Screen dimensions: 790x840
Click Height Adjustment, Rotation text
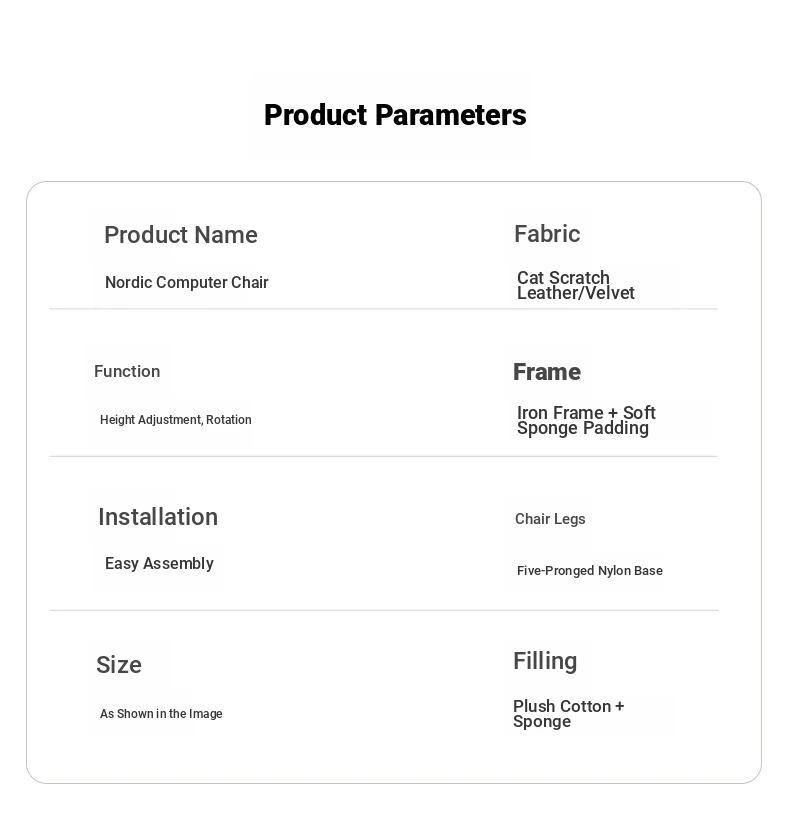[x=176, y=419]
